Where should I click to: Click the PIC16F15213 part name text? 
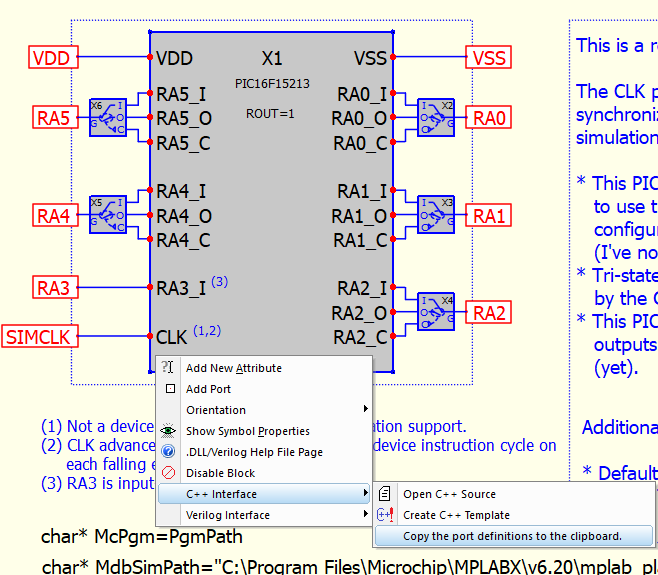click(272, 84)
